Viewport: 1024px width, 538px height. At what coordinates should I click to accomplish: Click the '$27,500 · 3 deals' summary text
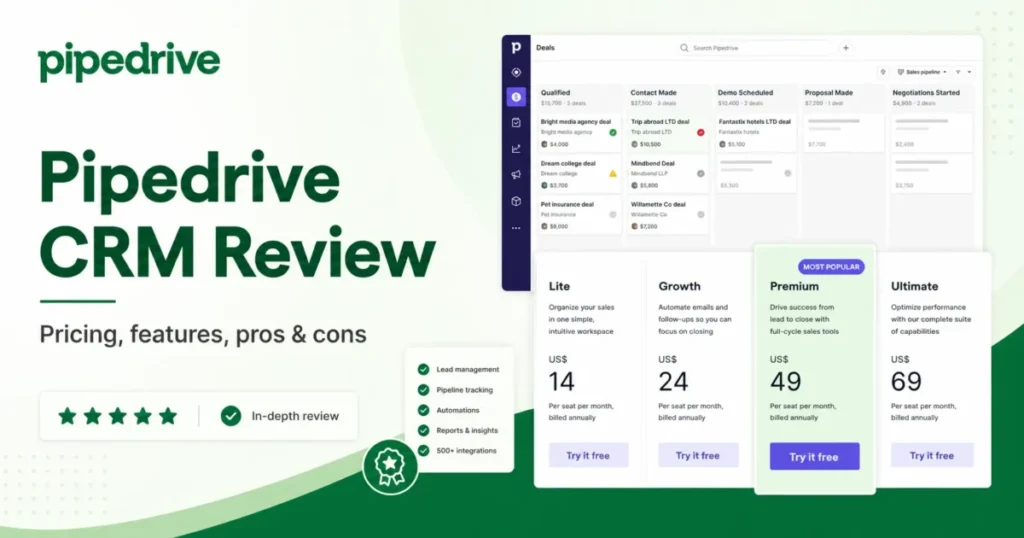click(653, 103)
